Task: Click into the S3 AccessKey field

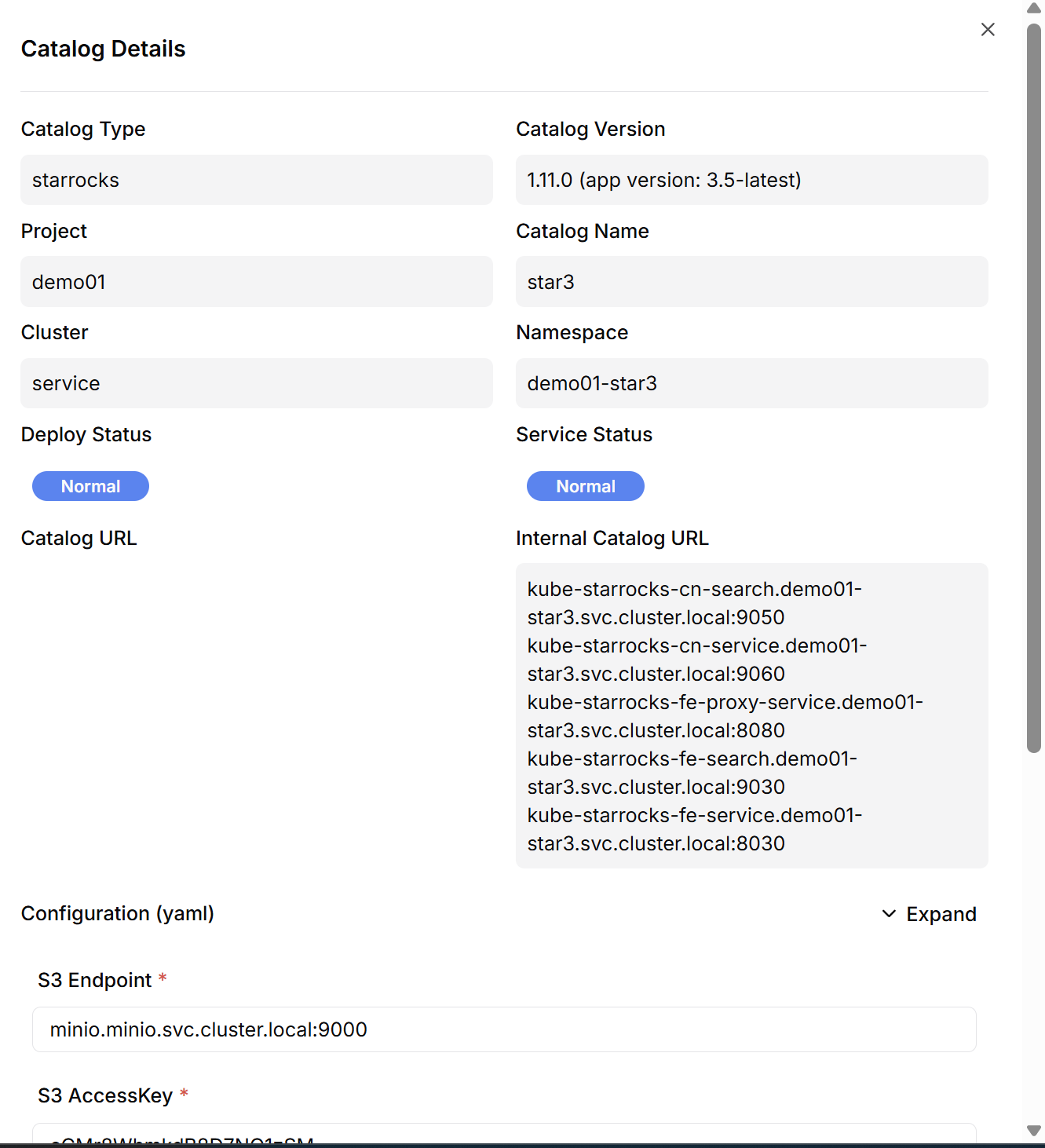Action: 504,1135
